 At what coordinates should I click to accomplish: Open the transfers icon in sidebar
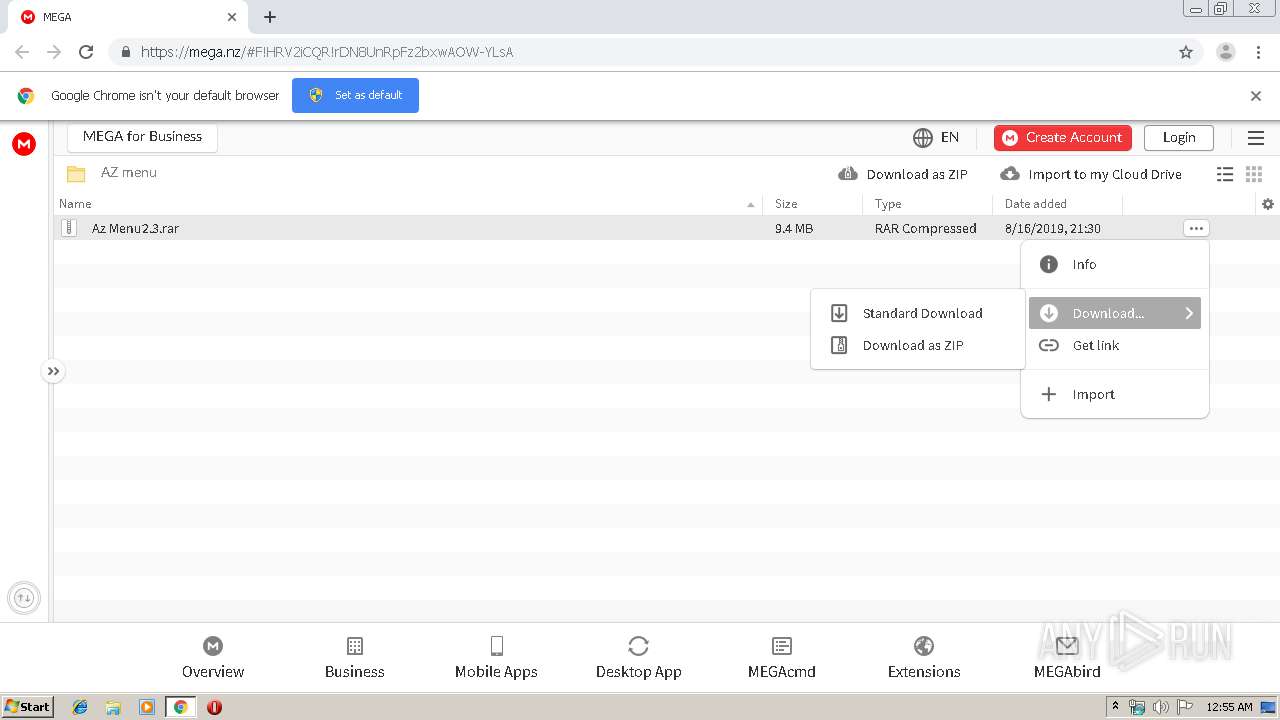[24, 598]
